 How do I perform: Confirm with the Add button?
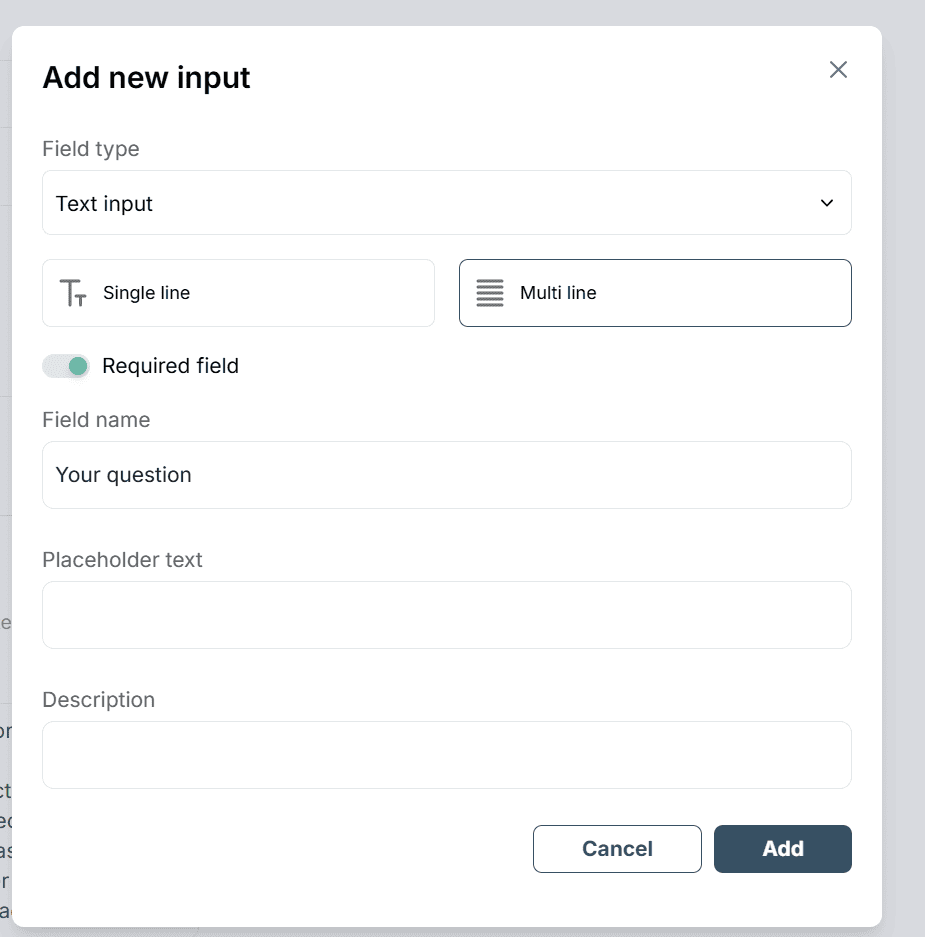click(783, 849)
